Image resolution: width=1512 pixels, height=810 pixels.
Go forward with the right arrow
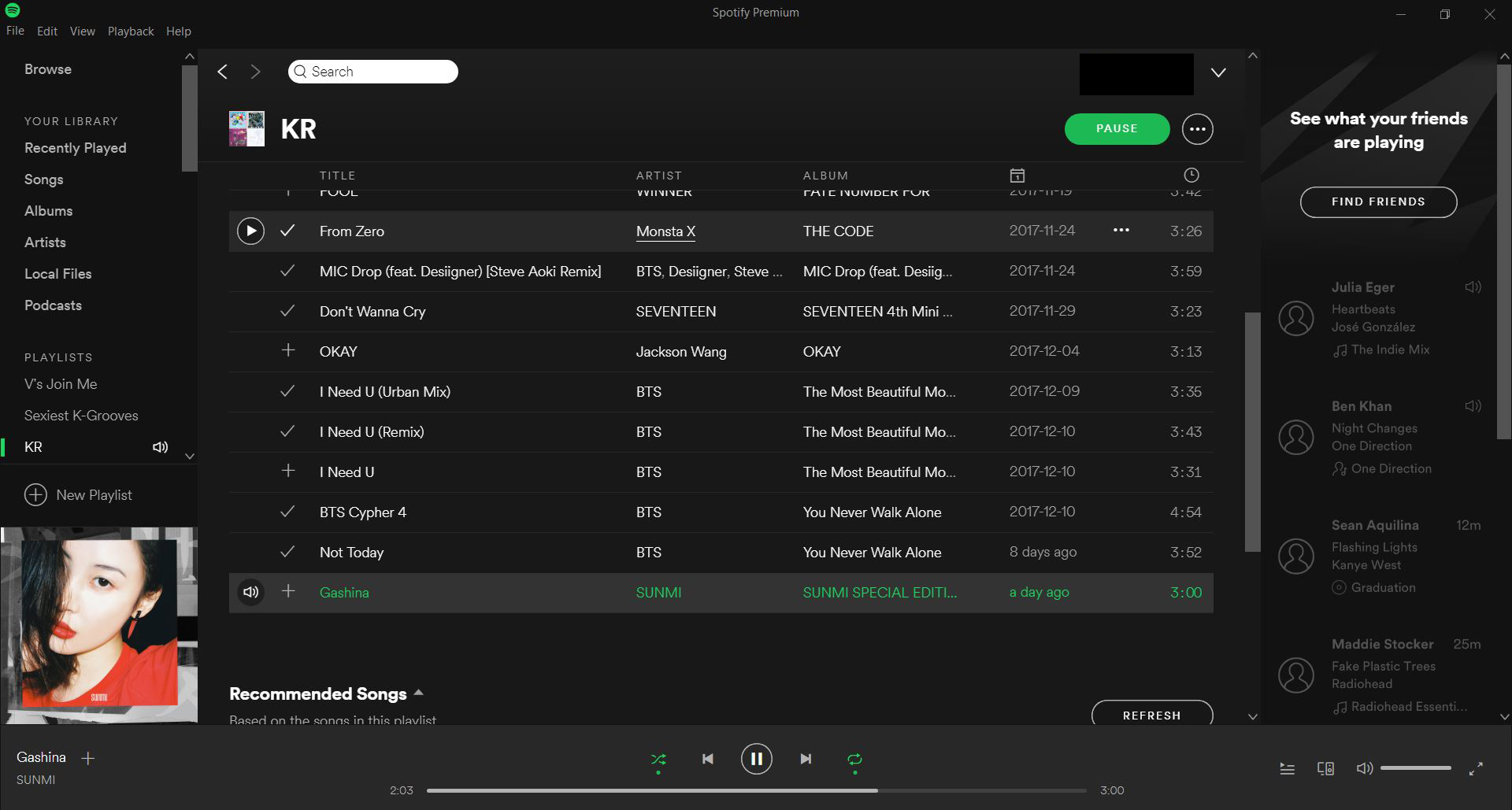[255, 72]
